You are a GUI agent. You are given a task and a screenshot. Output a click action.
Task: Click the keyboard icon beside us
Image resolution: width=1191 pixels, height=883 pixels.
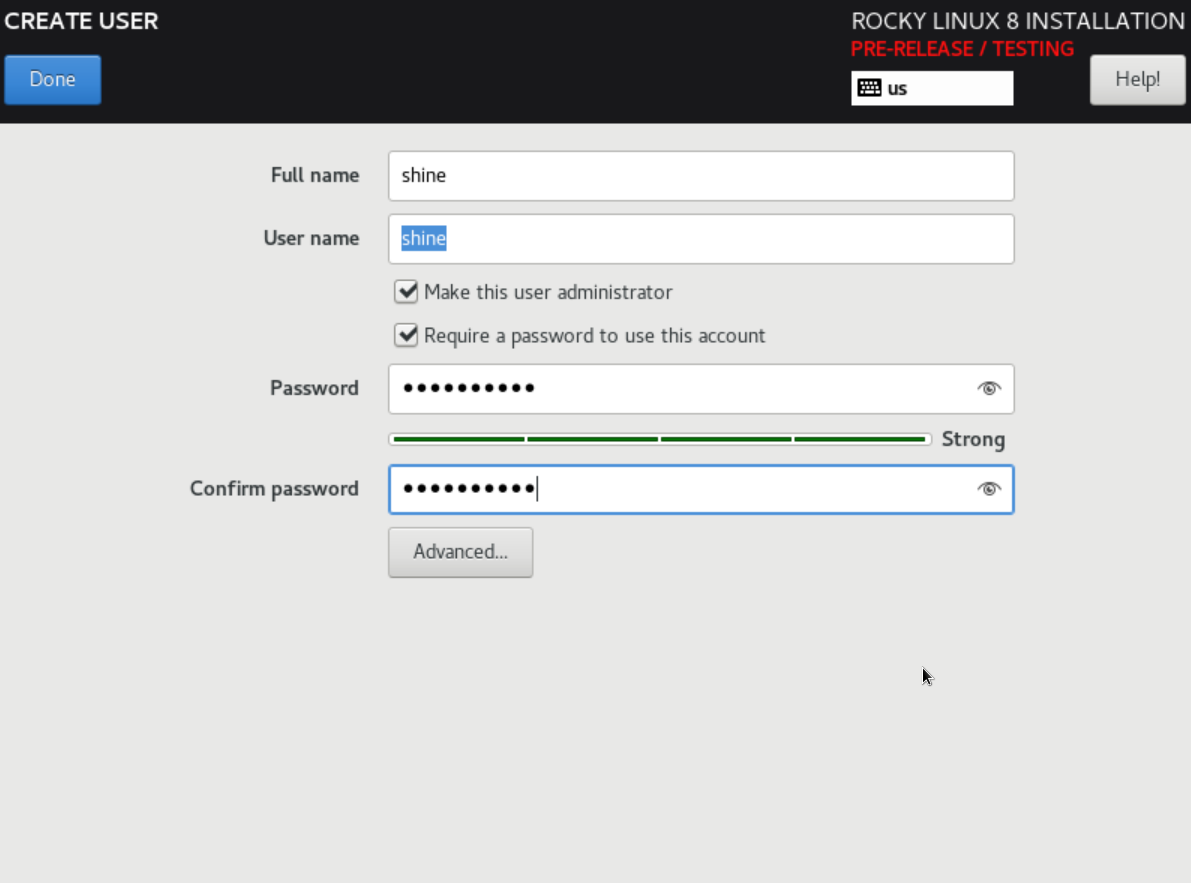869,88
